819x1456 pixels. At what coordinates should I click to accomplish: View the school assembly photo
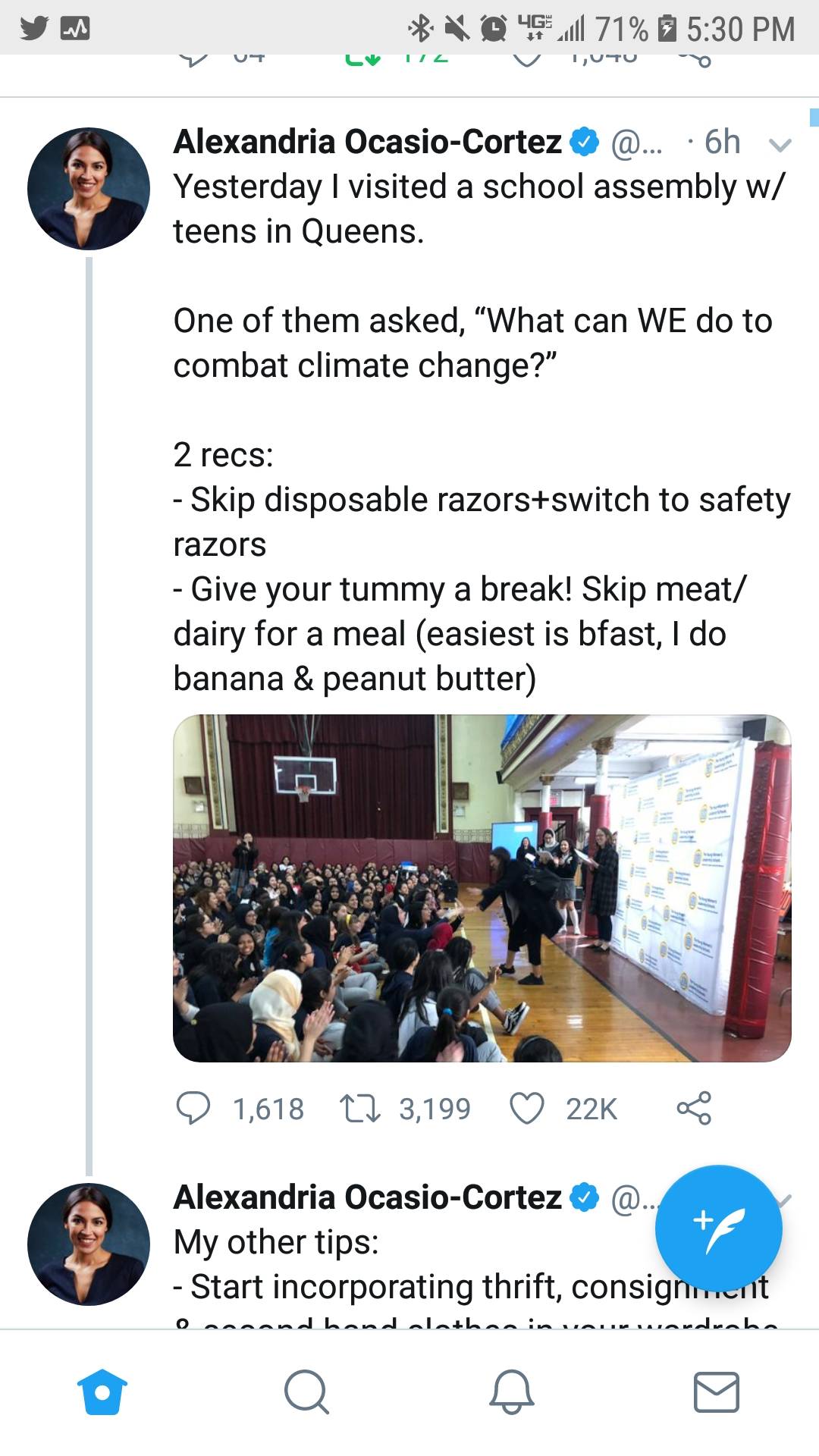482,888
